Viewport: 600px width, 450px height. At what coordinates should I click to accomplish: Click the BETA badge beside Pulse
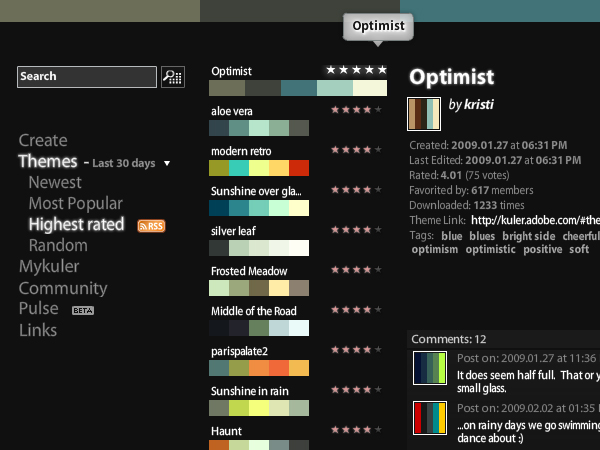point(83,310)
